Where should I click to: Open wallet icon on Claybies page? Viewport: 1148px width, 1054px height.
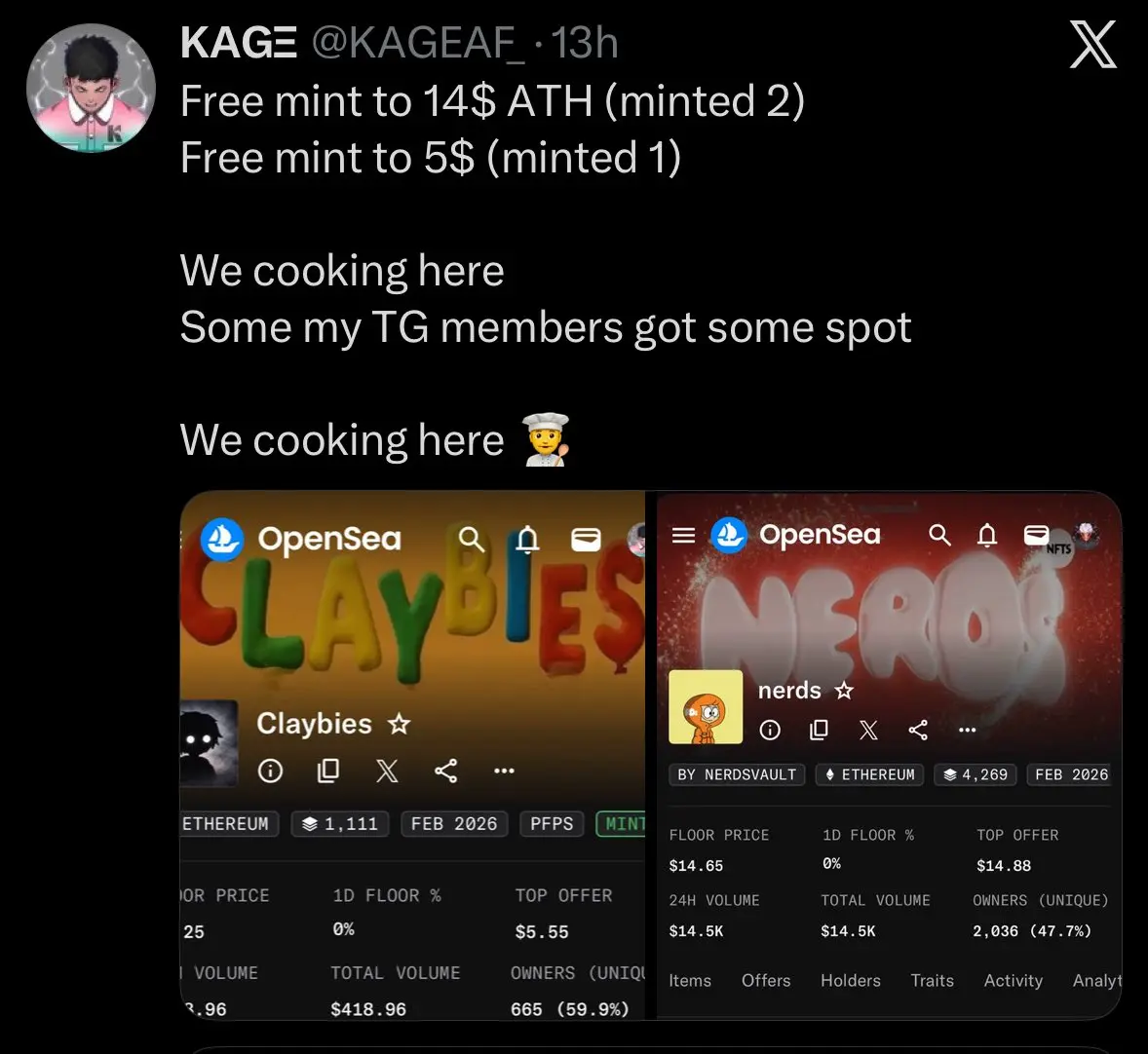click(x=586, y=540)
